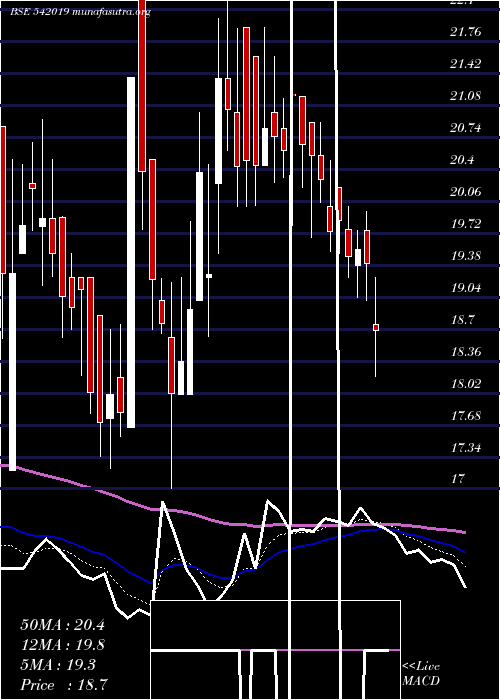Click the 17 price axis label
500x700 pixels.
pos(458,479)
